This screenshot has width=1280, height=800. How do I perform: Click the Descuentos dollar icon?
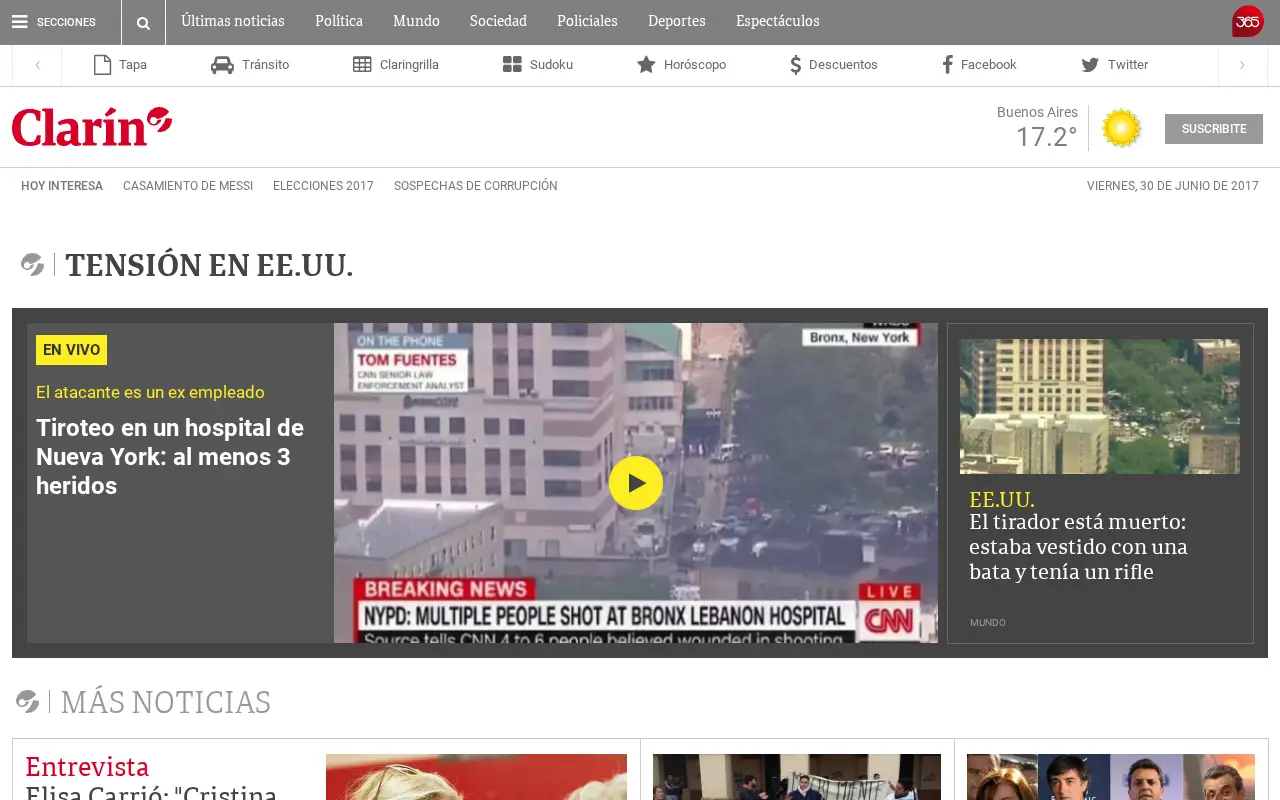[796, 65]
